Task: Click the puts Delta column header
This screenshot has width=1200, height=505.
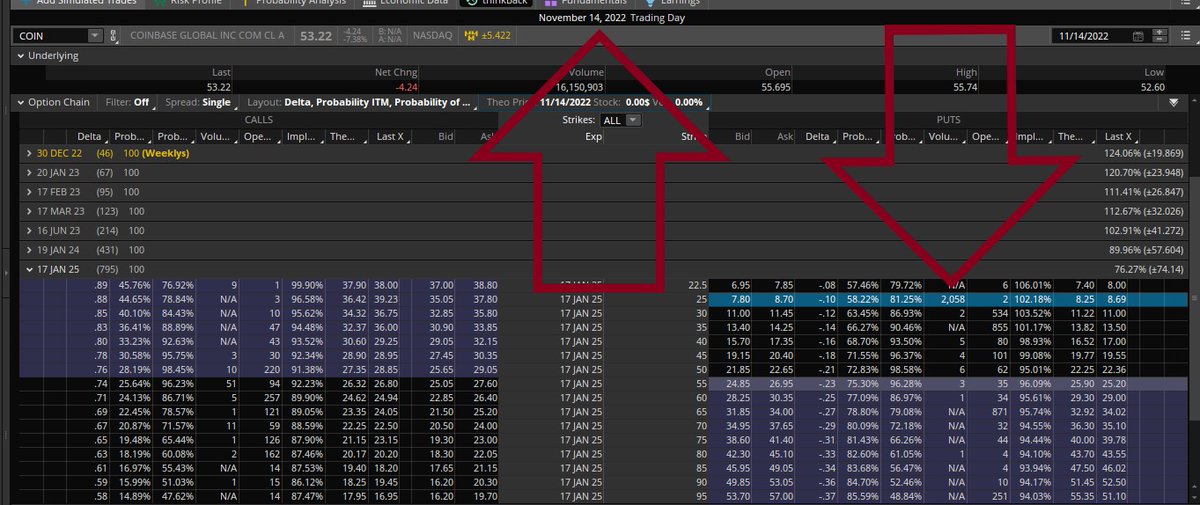Action: coord(818,137)
